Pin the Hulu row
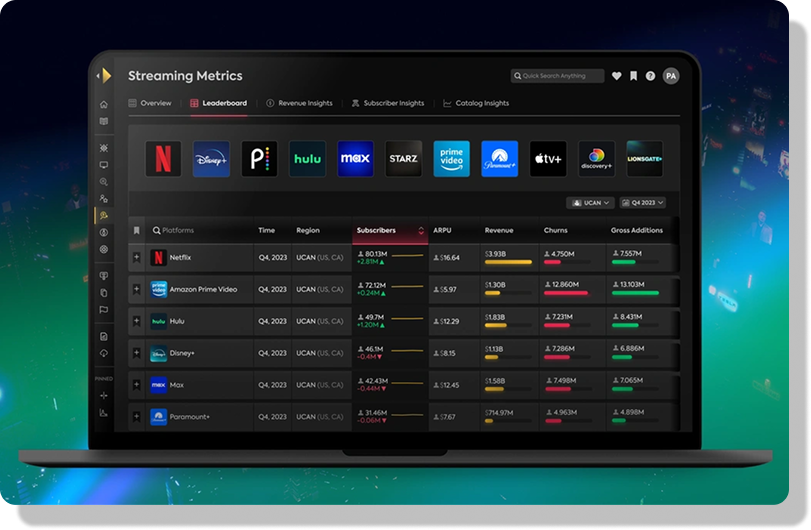This screenshot has height=530, width=811. (x=137, y=321)
